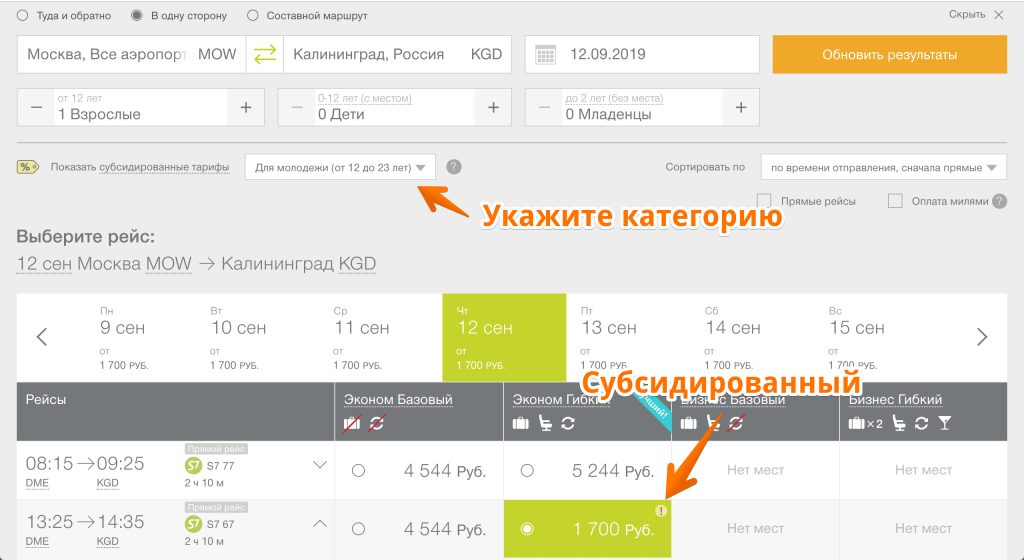This screenshot has height=560, width=1024.
Task: Decrease number of adults with minus
Action: click(x=37, y=107)
